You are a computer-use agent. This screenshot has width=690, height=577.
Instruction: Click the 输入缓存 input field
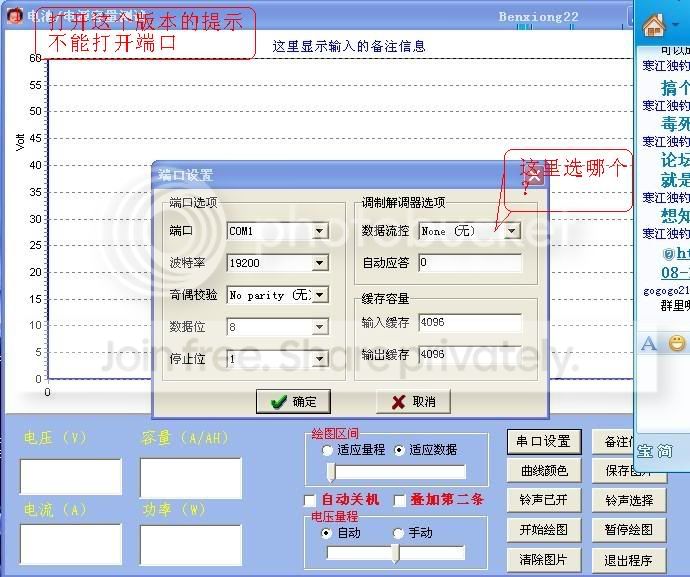[x=470, y=323]
